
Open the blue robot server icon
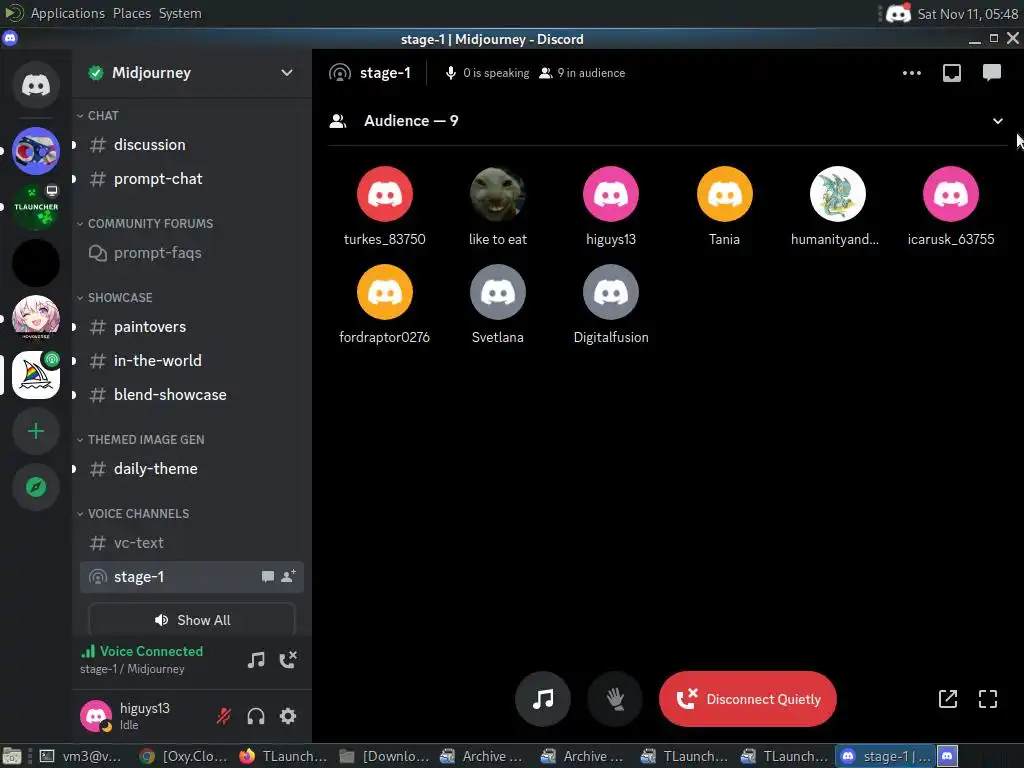[36, 151]
